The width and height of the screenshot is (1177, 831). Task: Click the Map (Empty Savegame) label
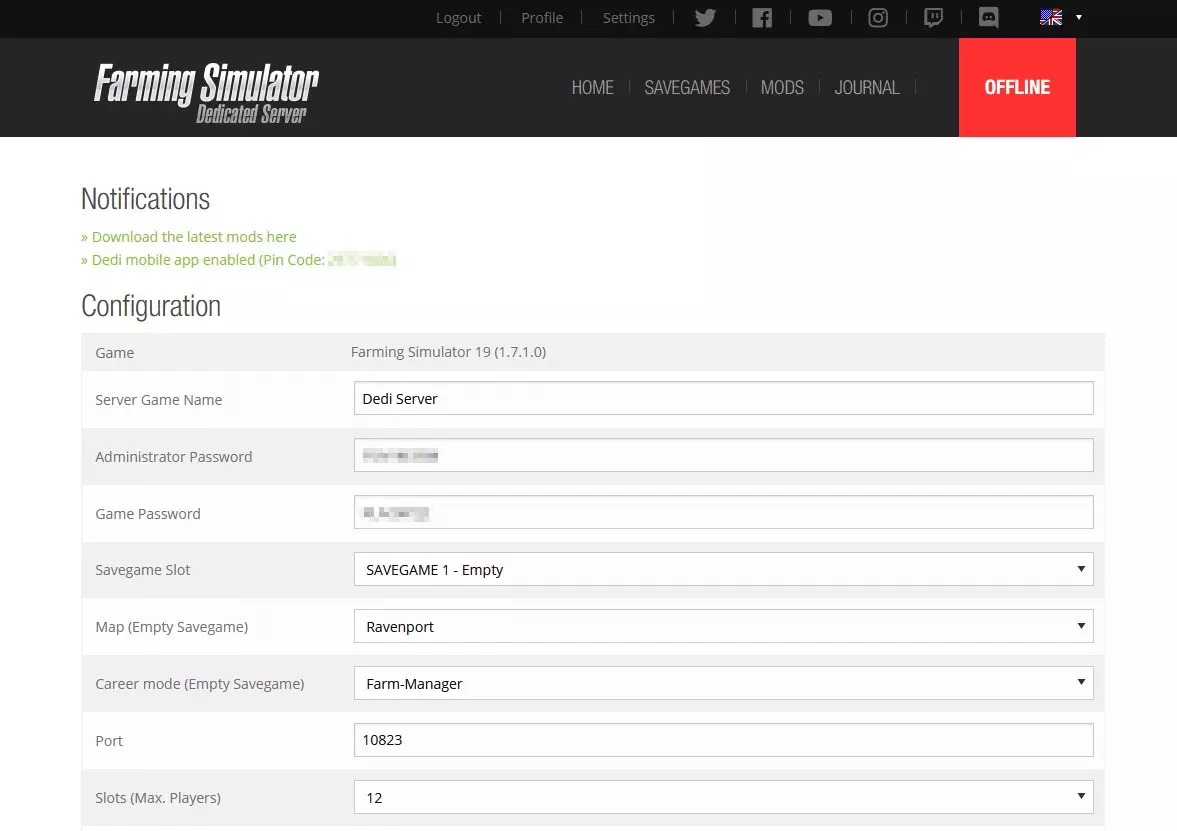171,627
